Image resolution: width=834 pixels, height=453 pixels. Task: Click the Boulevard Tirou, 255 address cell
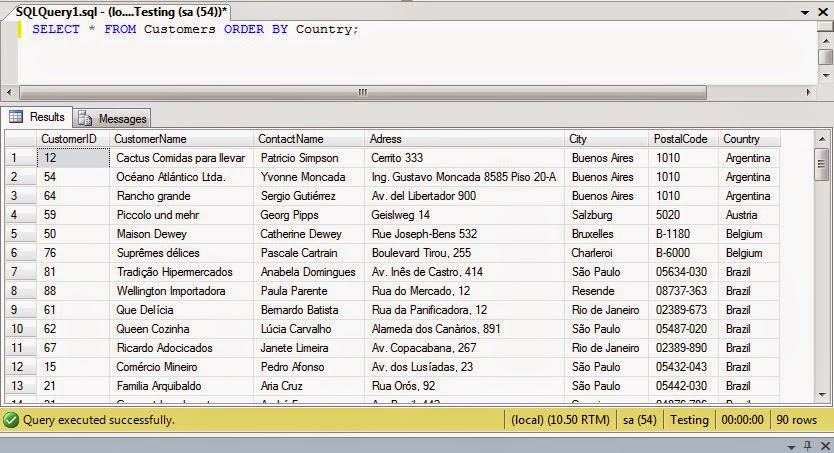[464, 253]
